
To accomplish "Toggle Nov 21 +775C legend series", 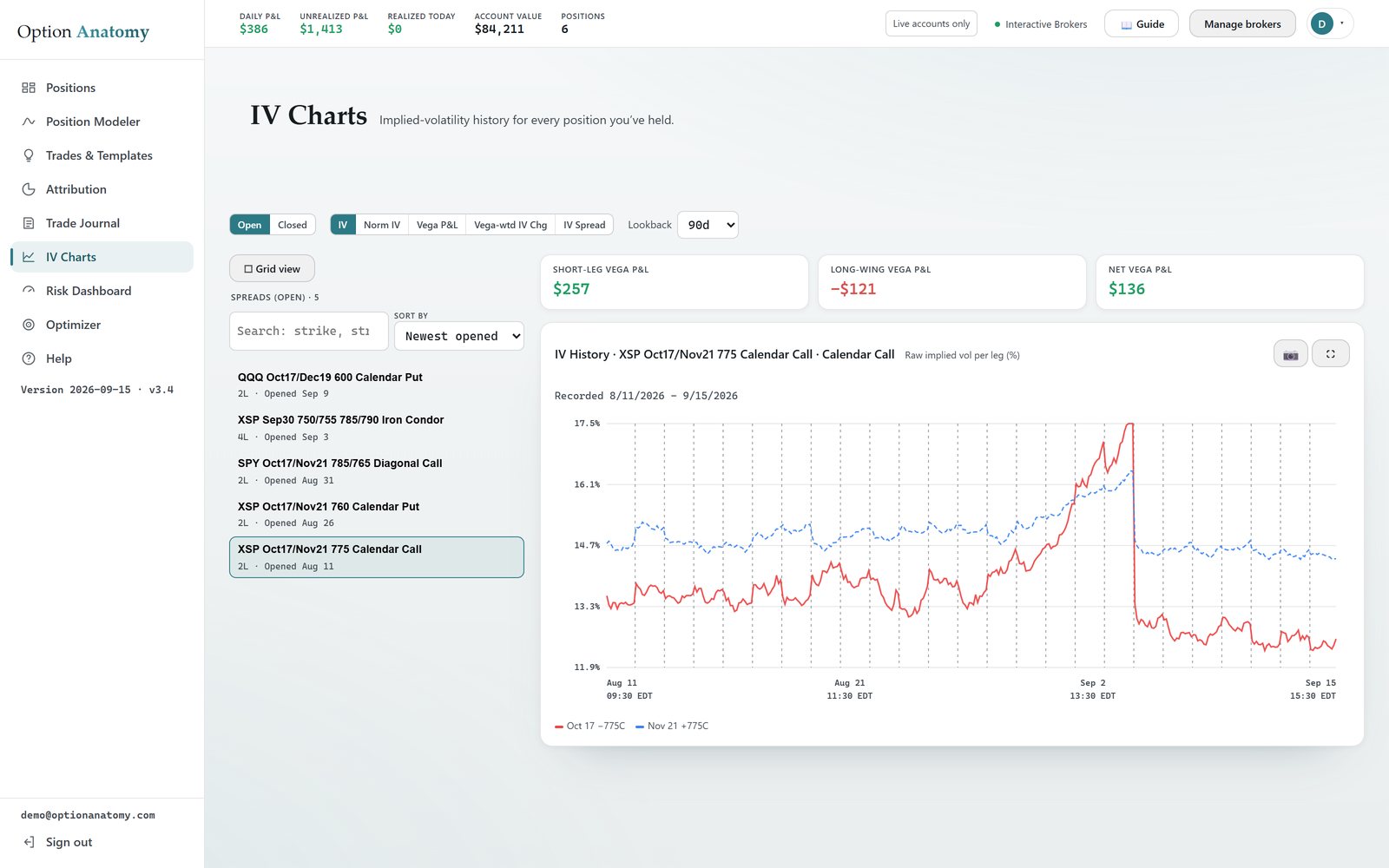I will click(x=672, y=726).
